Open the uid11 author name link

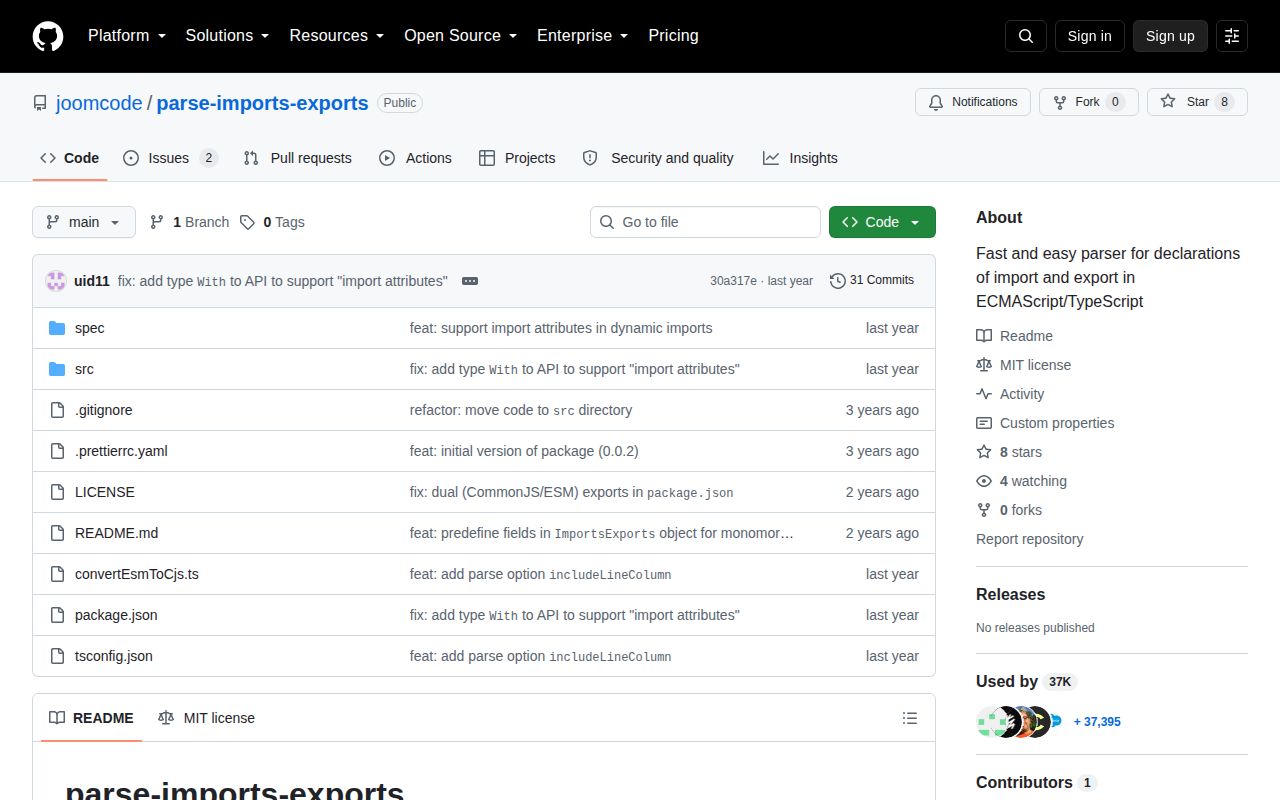tap(92, 281)
